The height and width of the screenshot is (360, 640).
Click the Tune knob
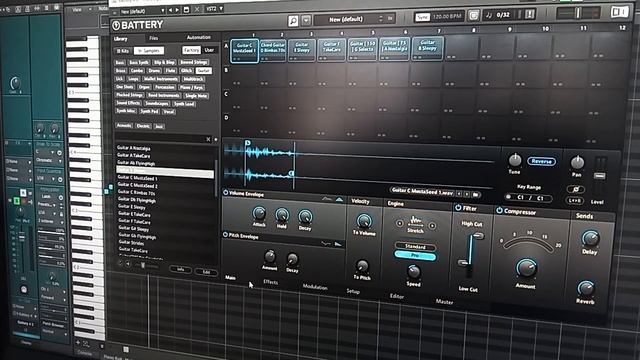tap(515, 159)
